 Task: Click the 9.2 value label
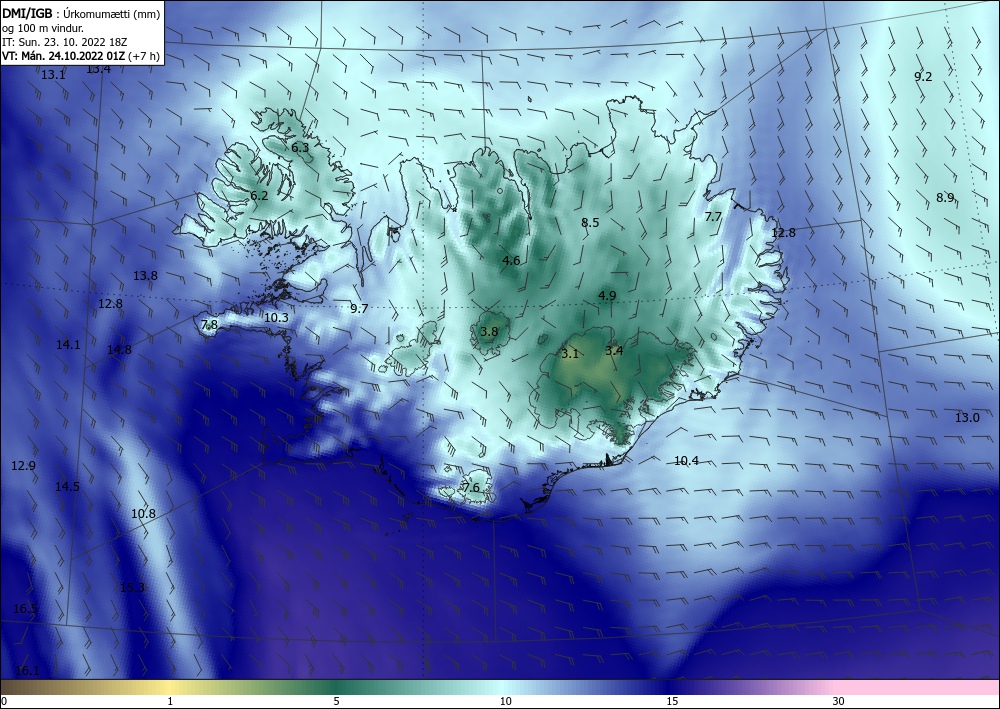point(923,77)
